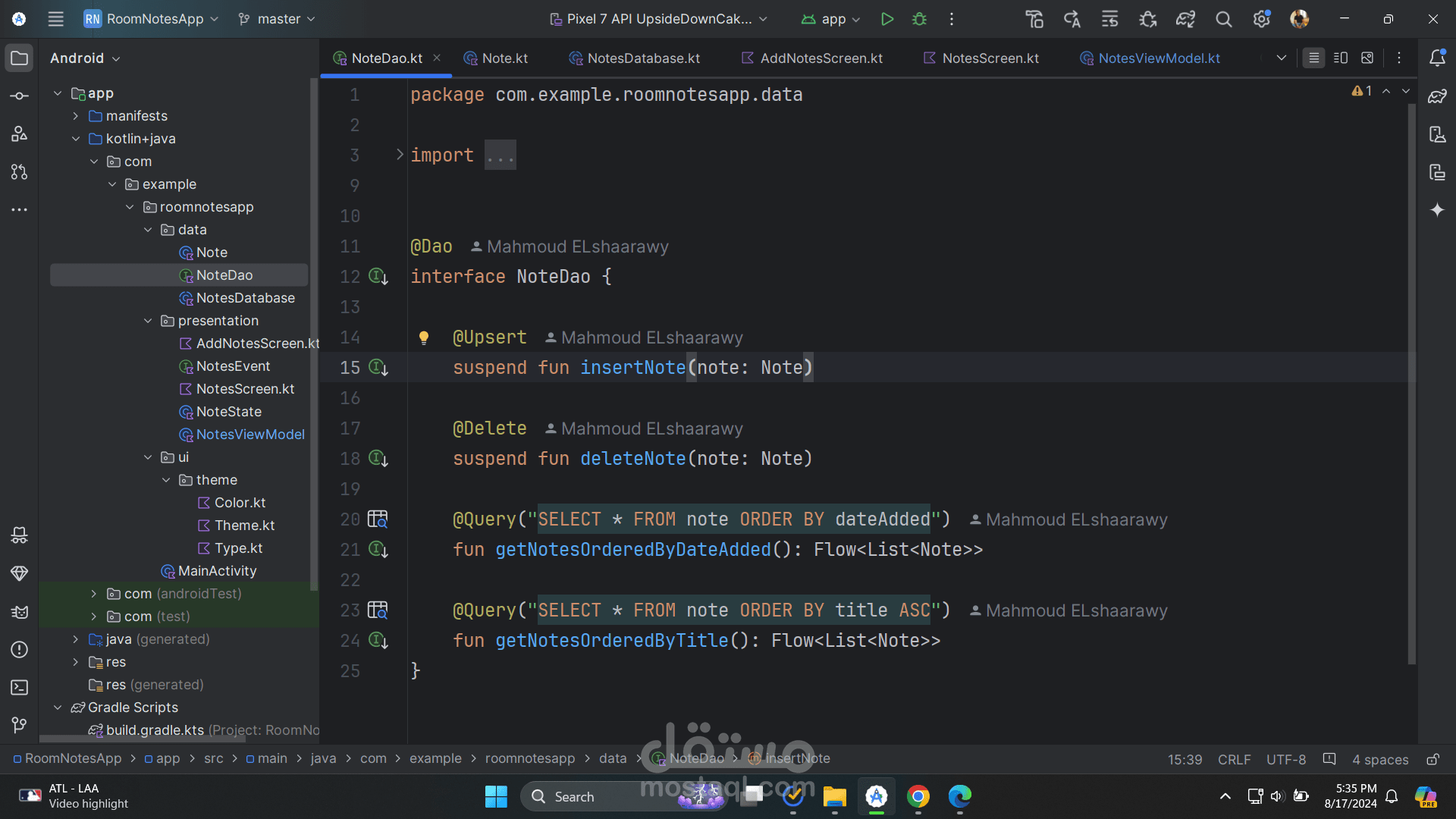Click the Gemini AI sparkle icon

(1436, 210)
